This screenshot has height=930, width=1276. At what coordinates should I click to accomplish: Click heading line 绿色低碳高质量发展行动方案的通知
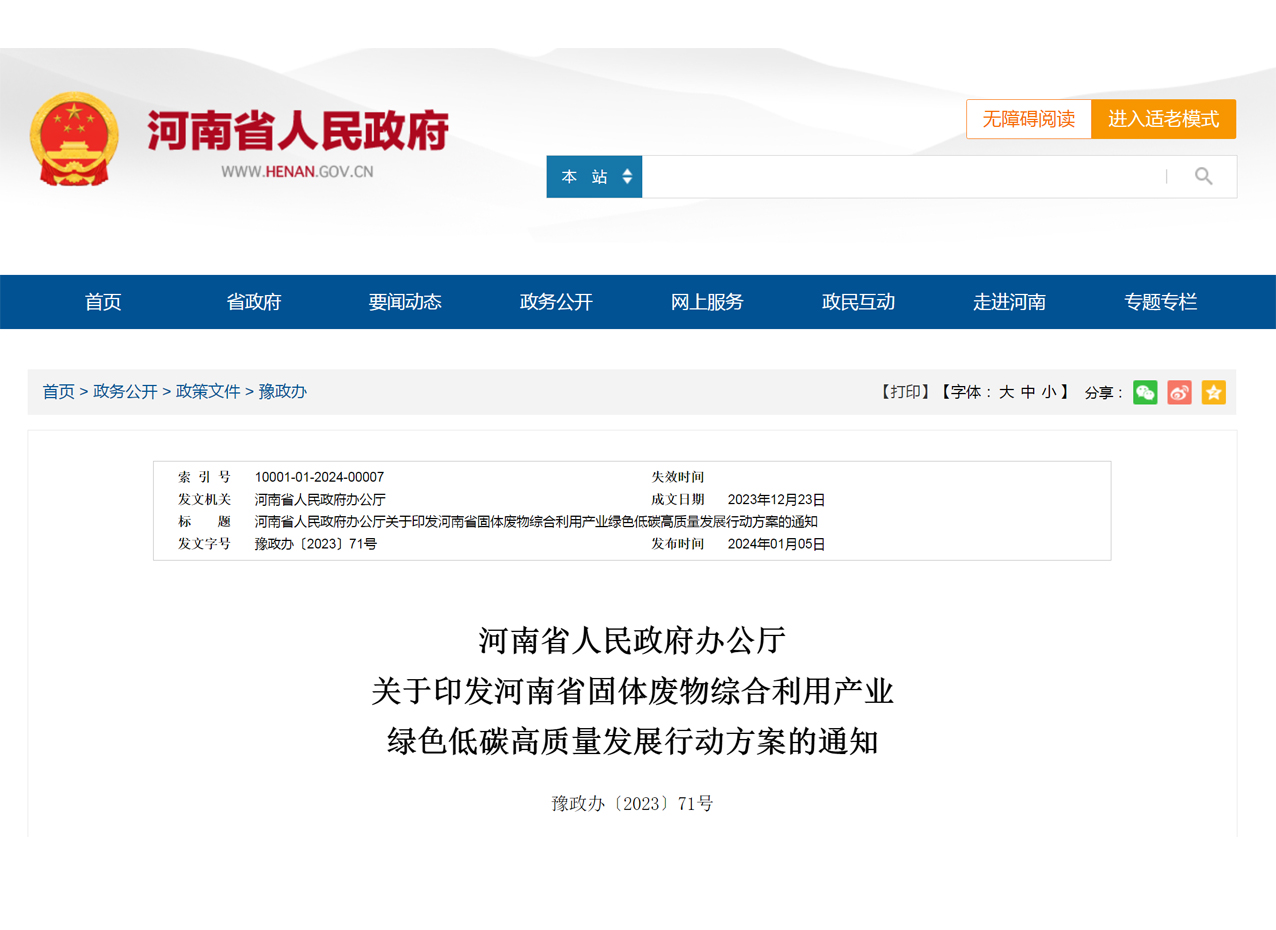[x=633, y=742]
